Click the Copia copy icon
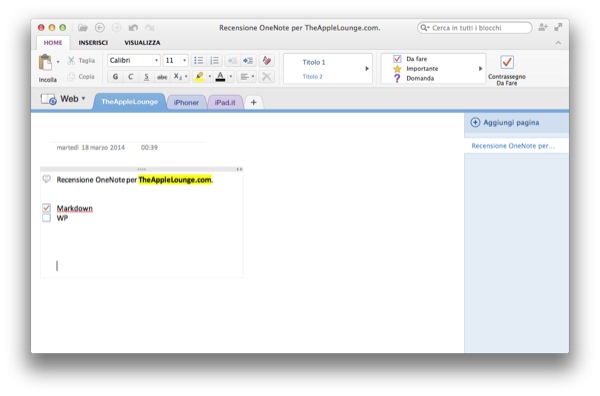The image size is (600, 396). point(71,77)
